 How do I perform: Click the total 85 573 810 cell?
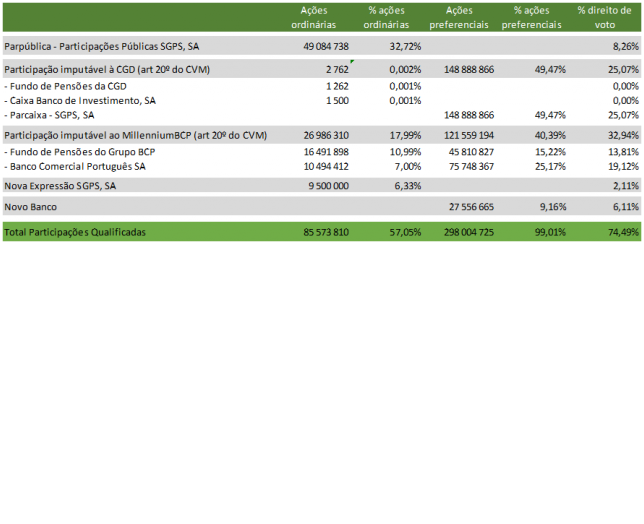pyautogui.click(x=326, y=232)
